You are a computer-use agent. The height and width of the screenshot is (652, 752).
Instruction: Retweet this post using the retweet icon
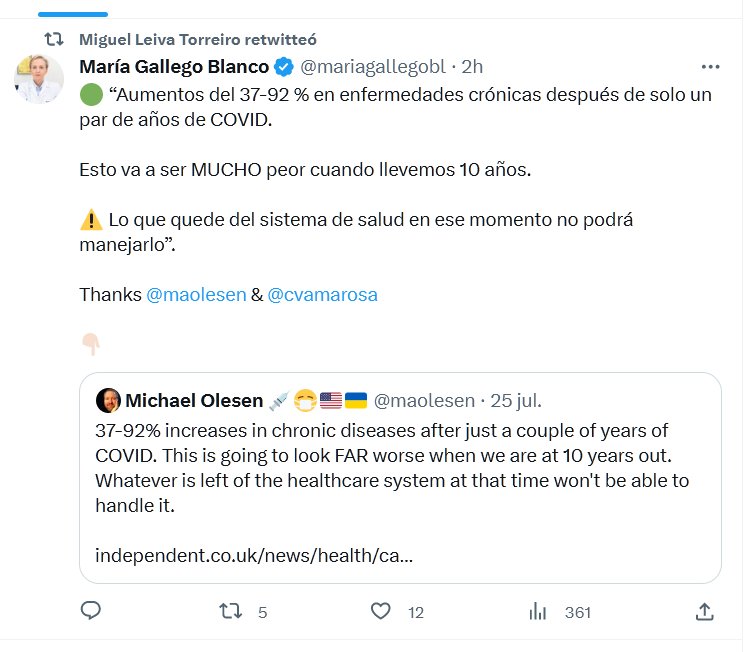[229, 611]
